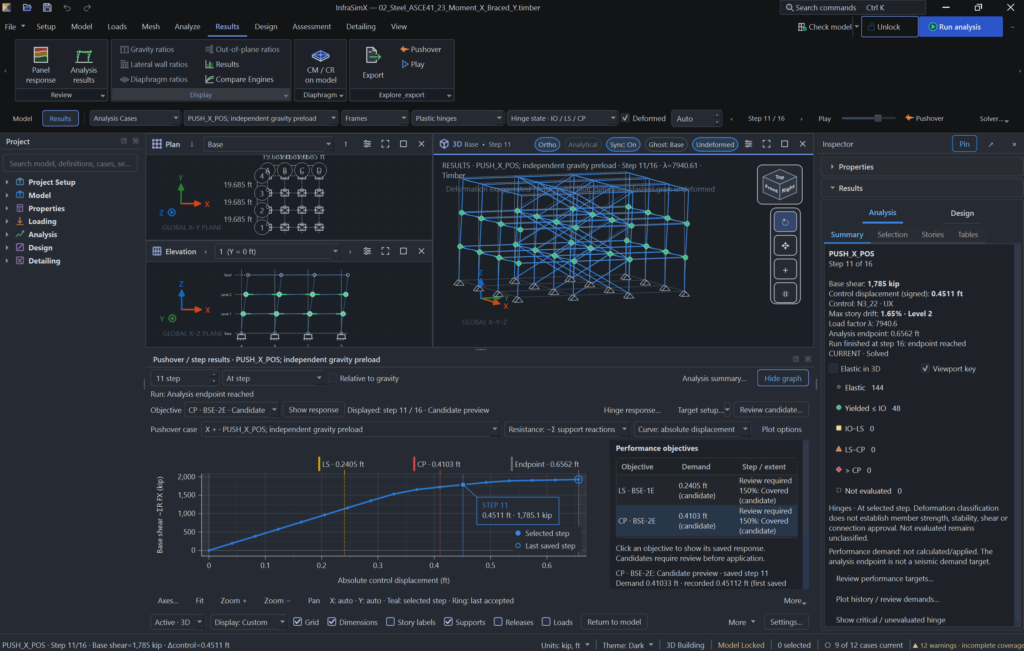Toggle the Deformed checkbox

625,118
